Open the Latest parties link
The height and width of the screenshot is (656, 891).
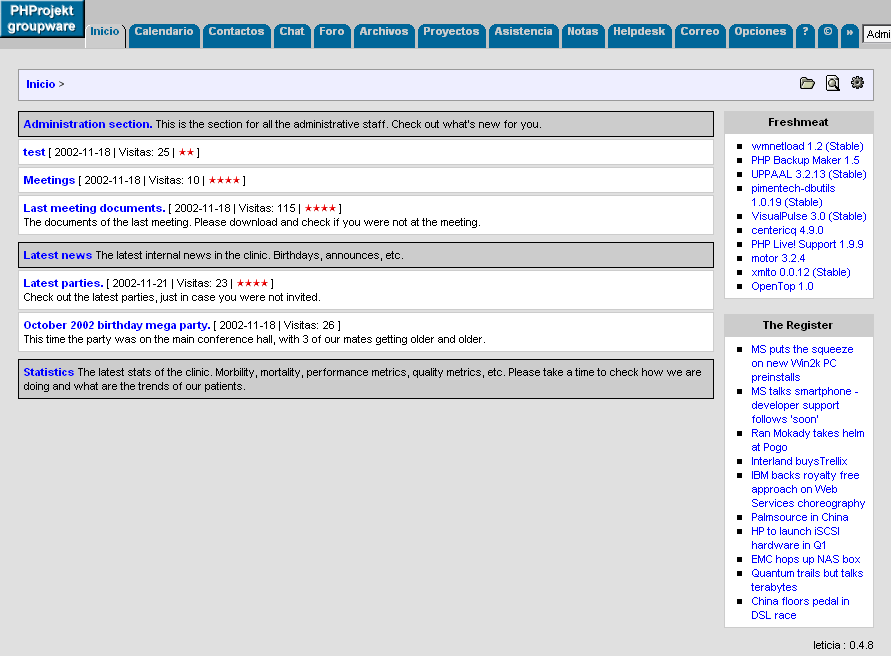pyautogui.click(x=63, y=283)
